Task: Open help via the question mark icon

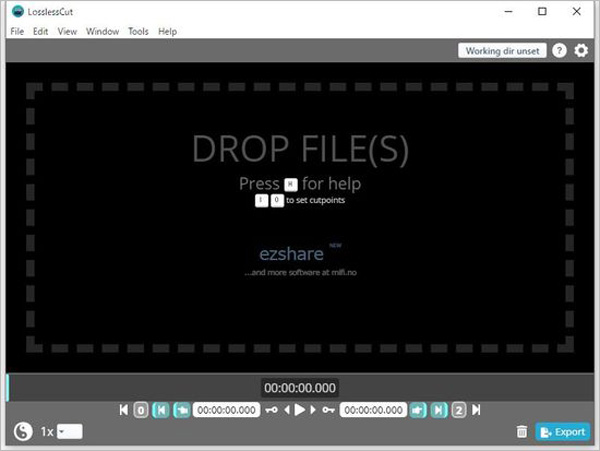Action: tap(559, 50)
